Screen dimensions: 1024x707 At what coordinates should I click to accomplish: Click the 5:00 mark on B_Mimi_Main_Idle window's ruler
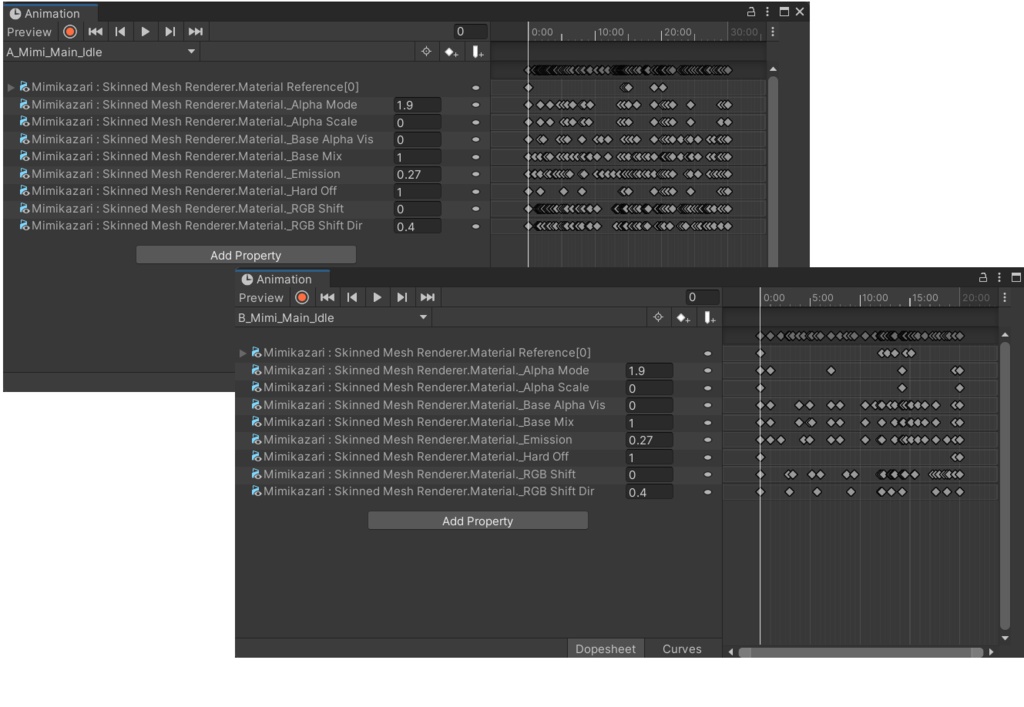822,298
